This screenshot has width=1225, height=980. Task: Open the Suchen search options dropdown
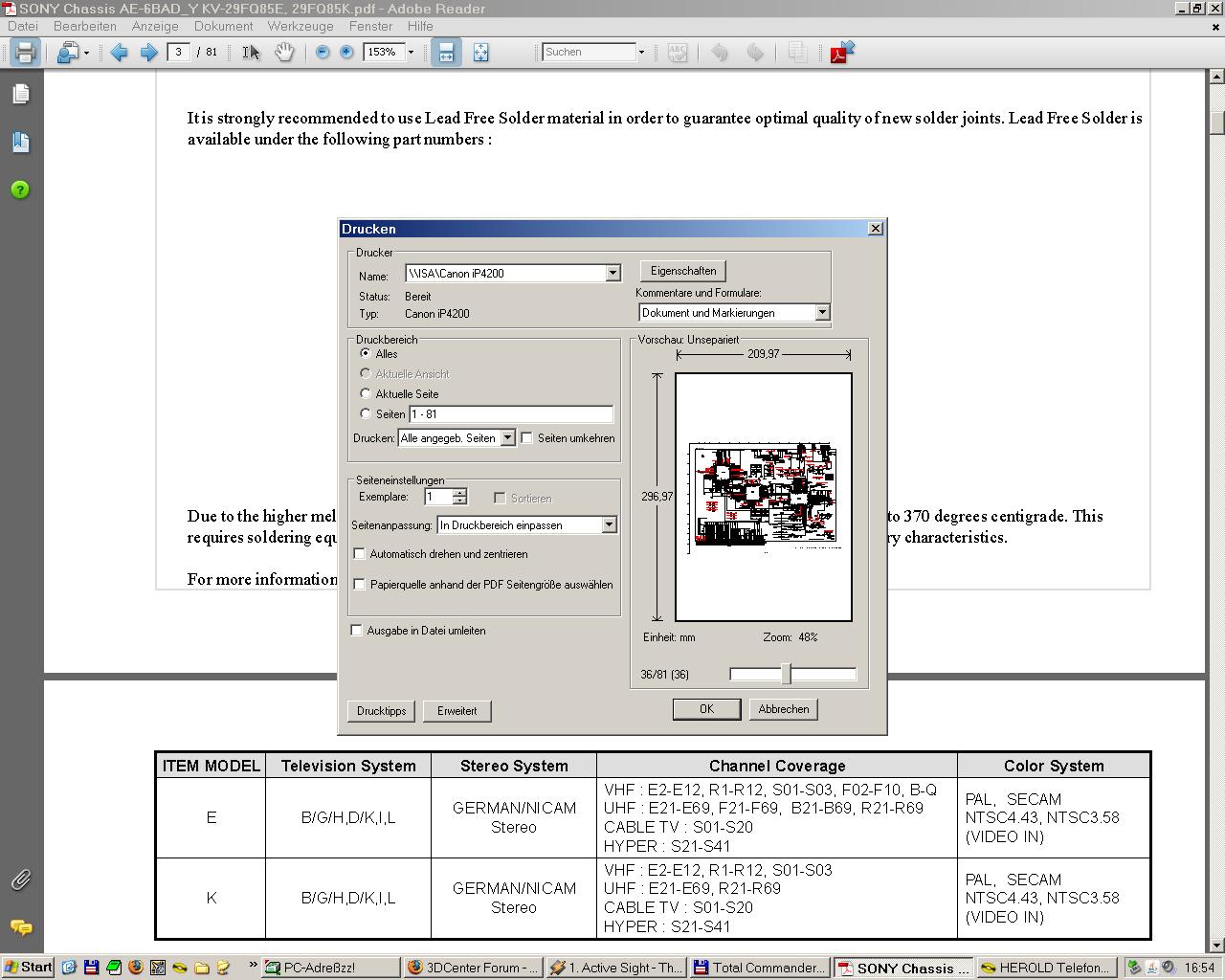[x=641, y=53]
